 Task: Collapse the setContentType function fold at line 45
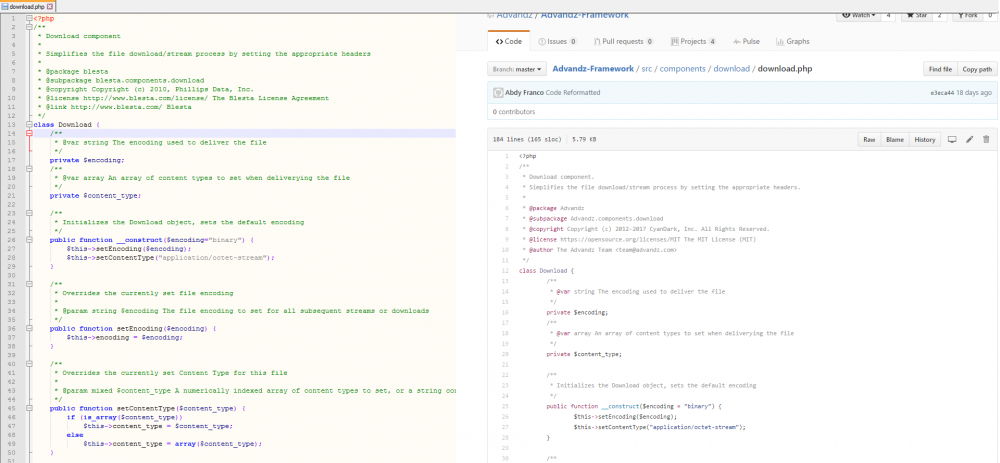click(x=29, y=408)
